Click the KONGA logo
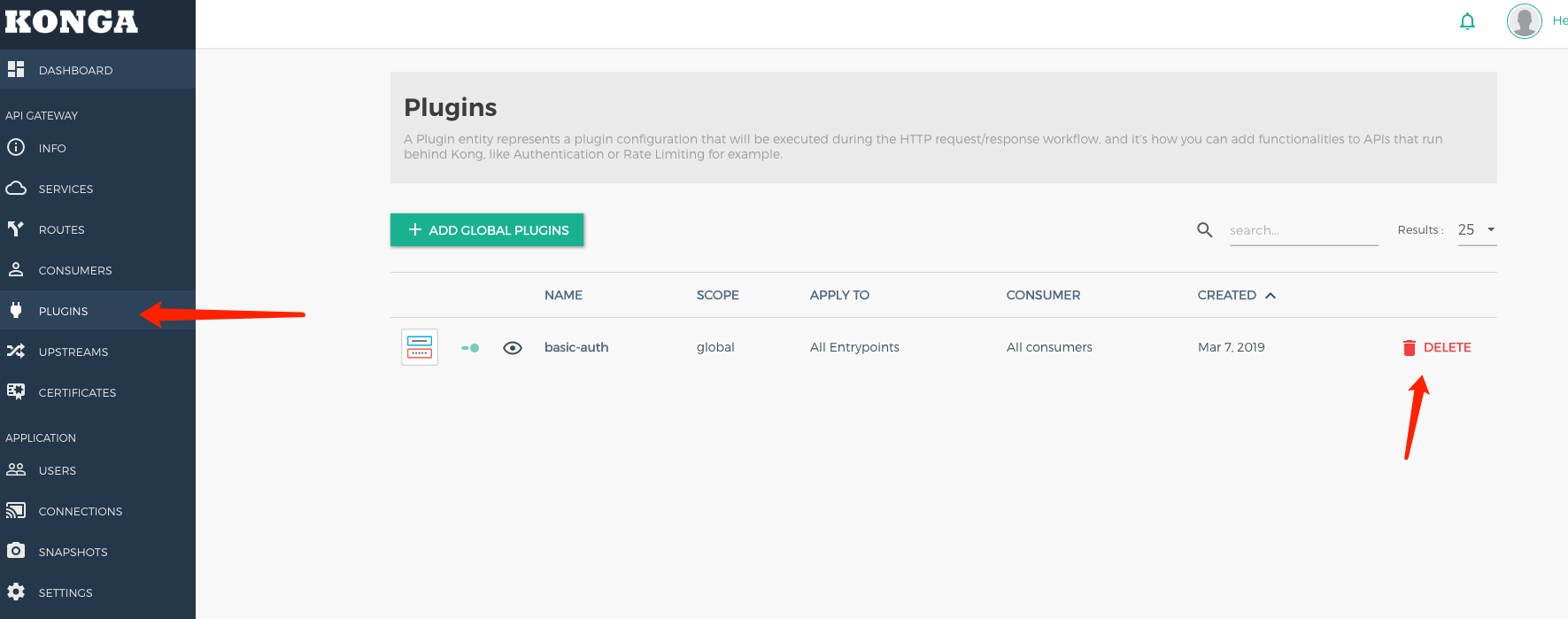Screen dimensions: 1568x619 (x=72, y=21)
